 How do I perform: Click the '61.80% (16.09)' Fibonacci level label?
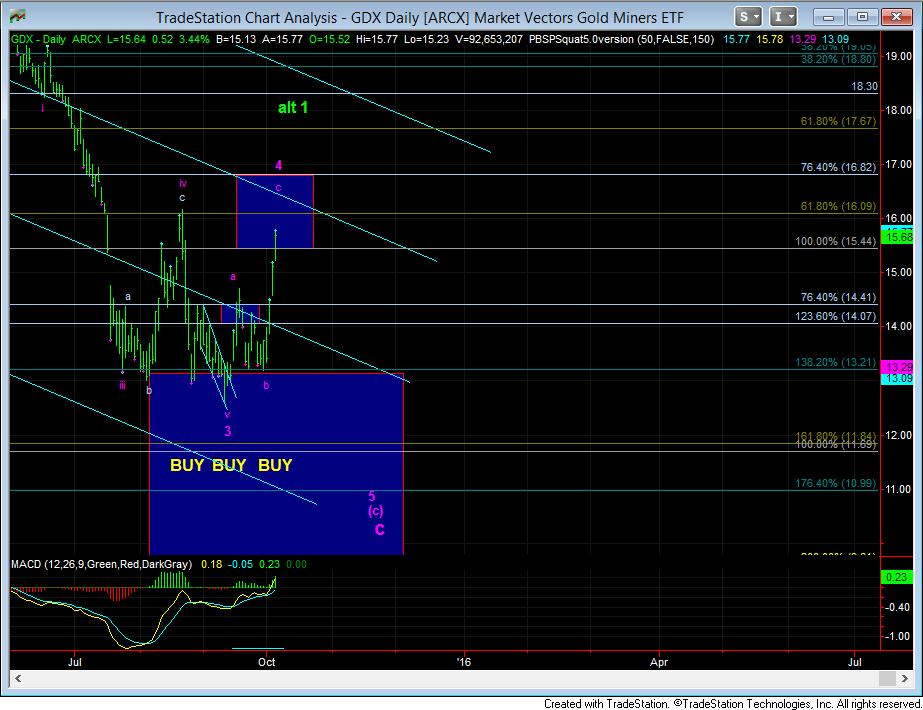tap(838, 206)
